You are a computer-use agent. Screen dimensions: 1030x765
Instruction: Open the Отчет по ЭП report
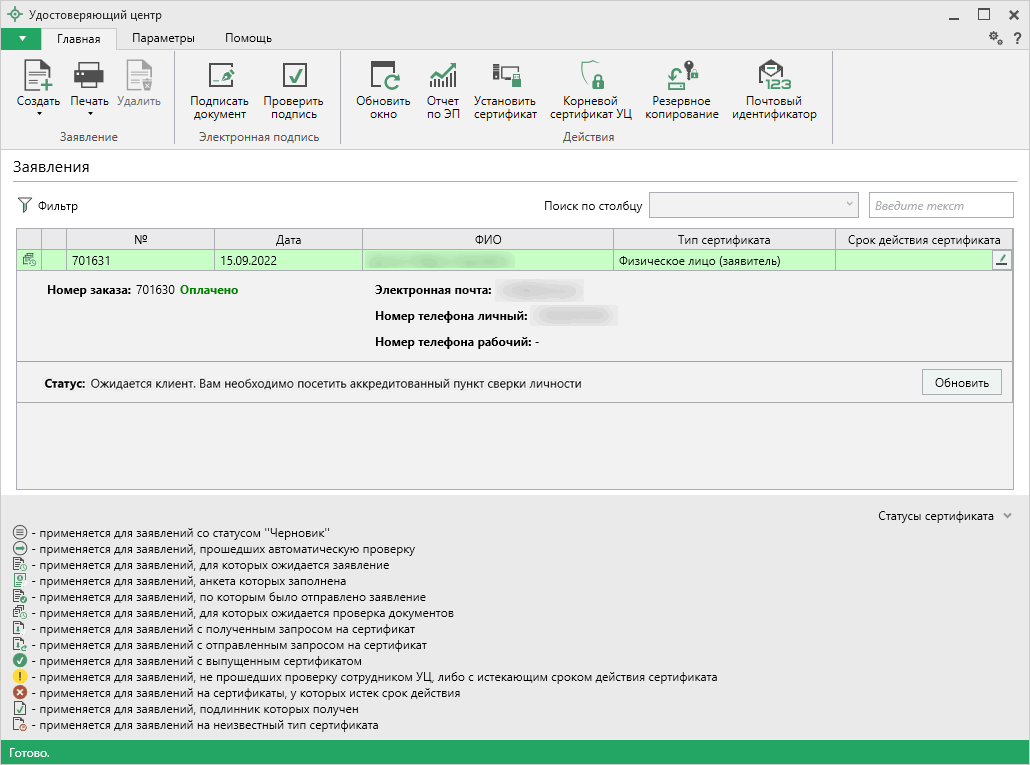[x=442, y=77]
